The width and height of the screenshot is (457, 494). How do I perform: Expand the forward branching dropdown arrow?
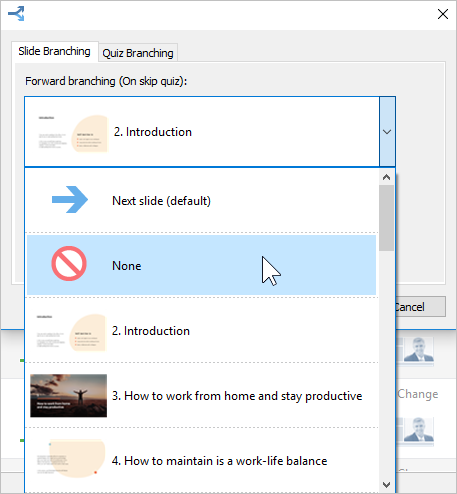click(387, 132)
